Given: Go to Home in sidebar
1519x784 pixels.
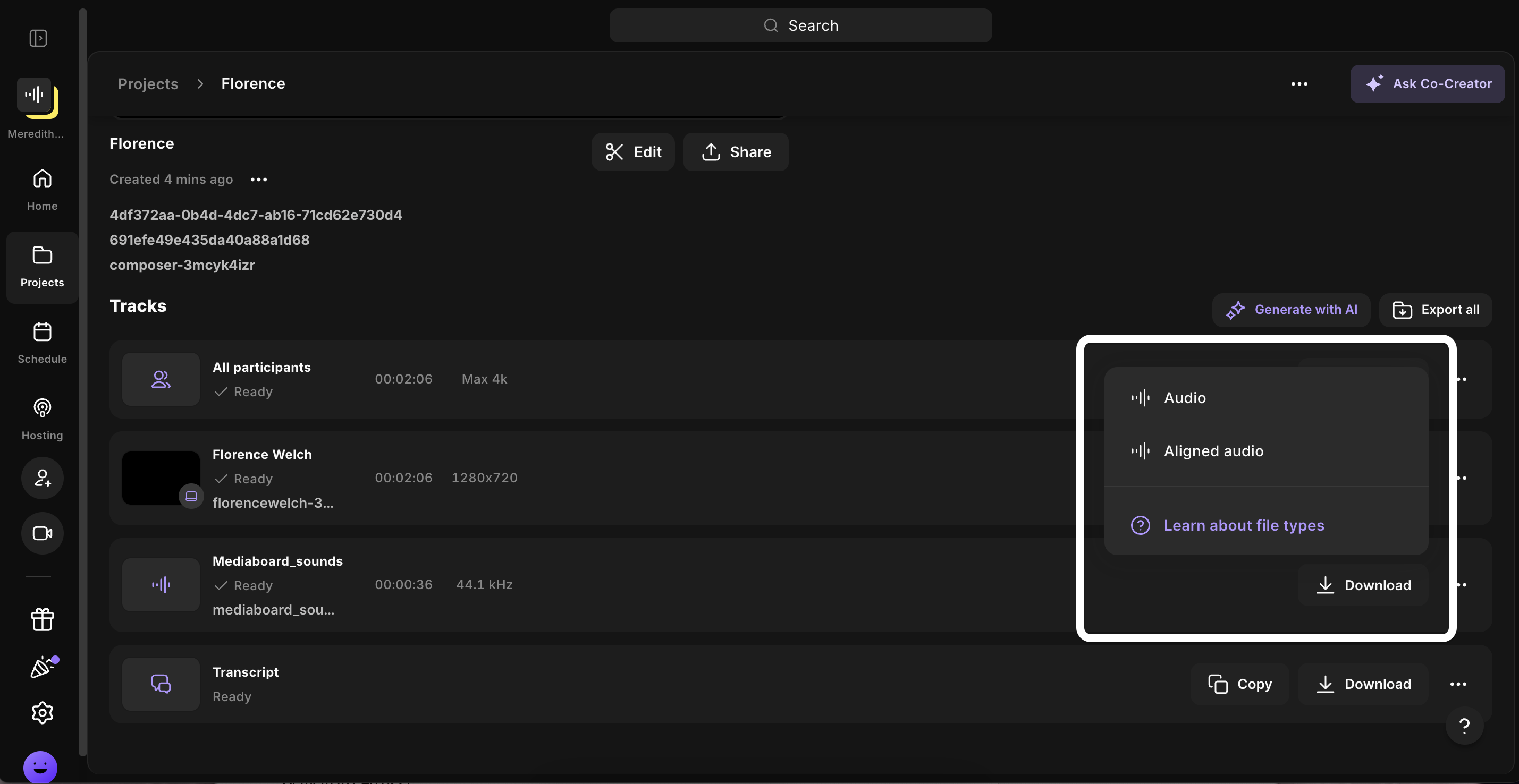Looking at the screenshot, I should 42,190.
